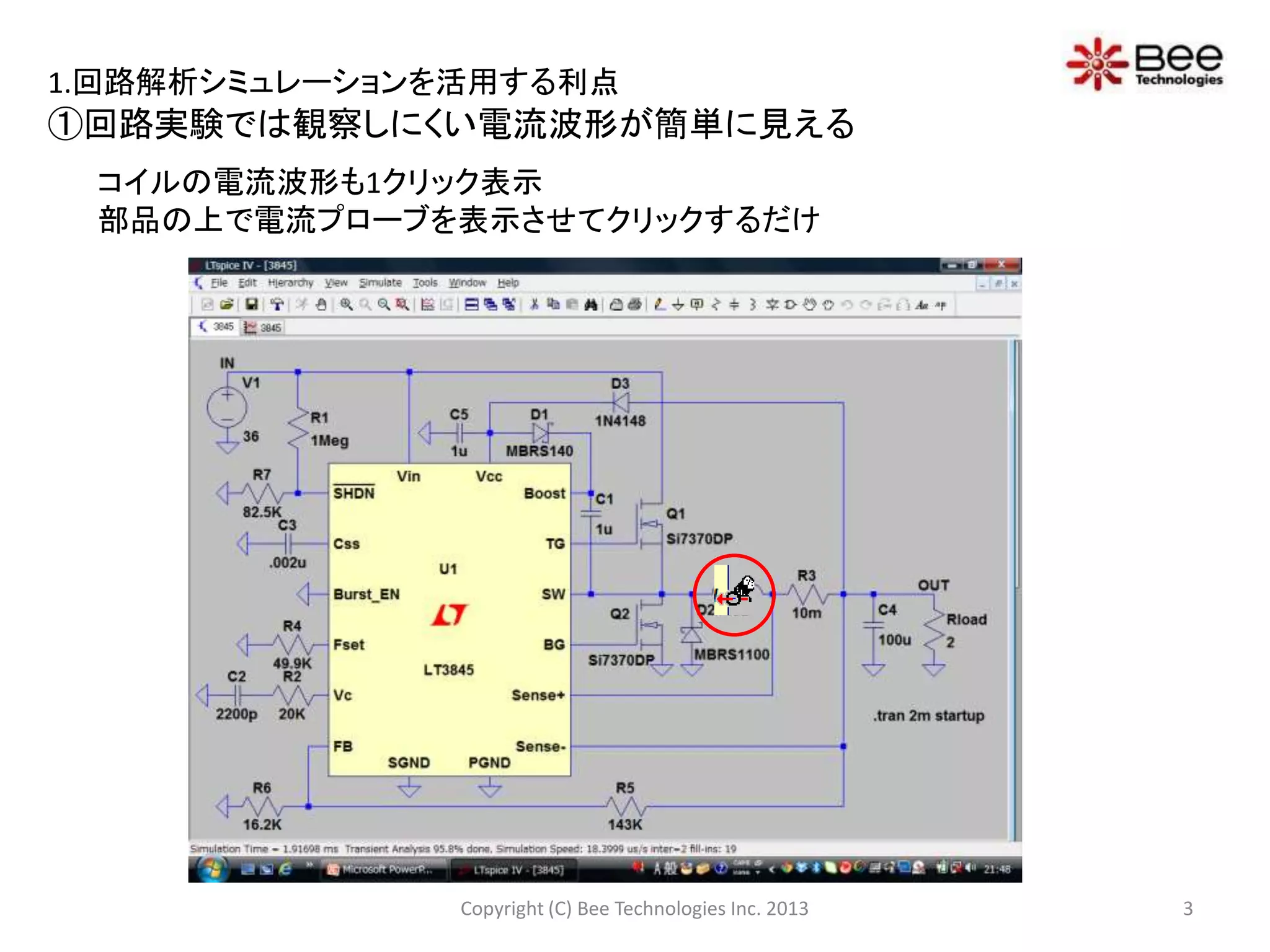The image size is (1270, 952).
Task: Click the C4 100u capacitor
Action: pyautogui.click(x=873, y=625)
